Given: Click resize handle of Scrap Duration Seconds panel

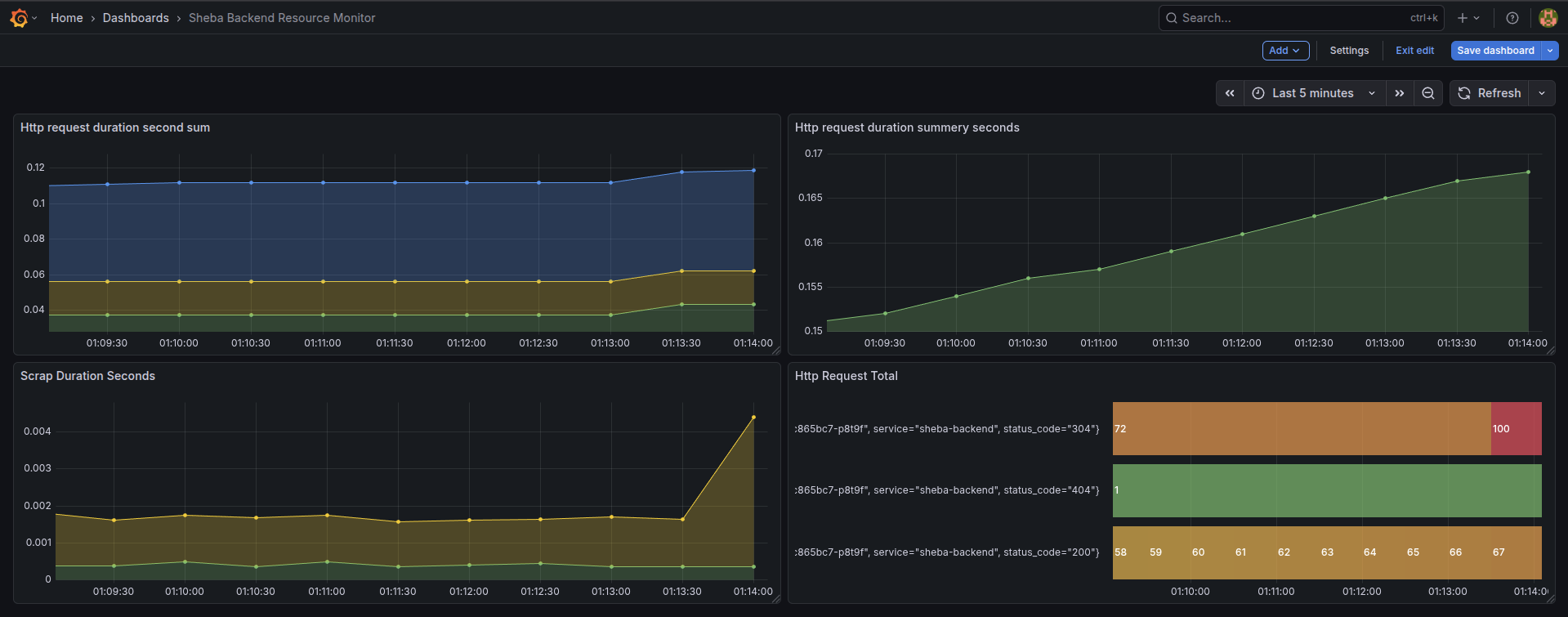Looking at the screenshot, I should (x=775, y=599).
